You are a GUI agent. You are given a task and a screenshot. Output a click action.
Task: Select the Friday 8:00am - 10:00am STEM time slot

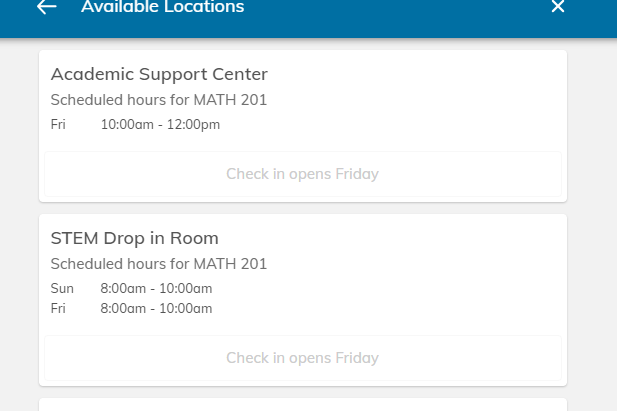tap(156, 309)
